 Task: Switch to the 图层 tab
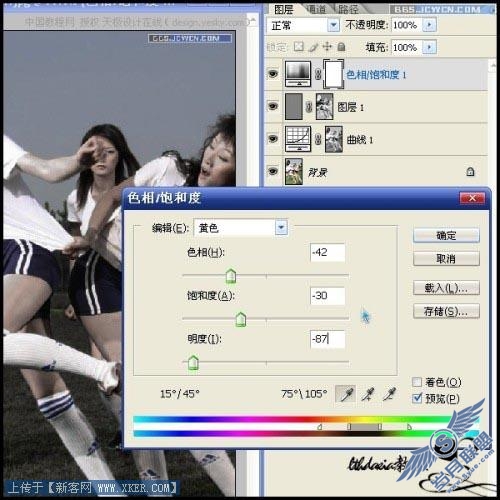click(x=283, y=9)
